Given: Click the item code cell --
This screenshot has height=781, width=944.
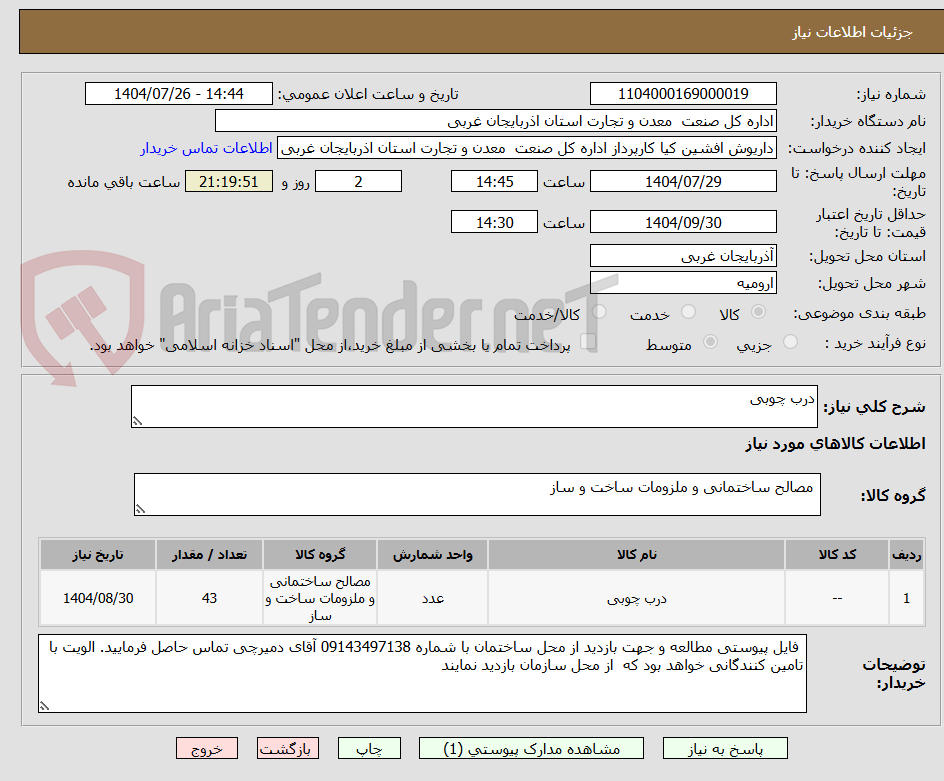Looking at the screenshot, I should 837,598.
